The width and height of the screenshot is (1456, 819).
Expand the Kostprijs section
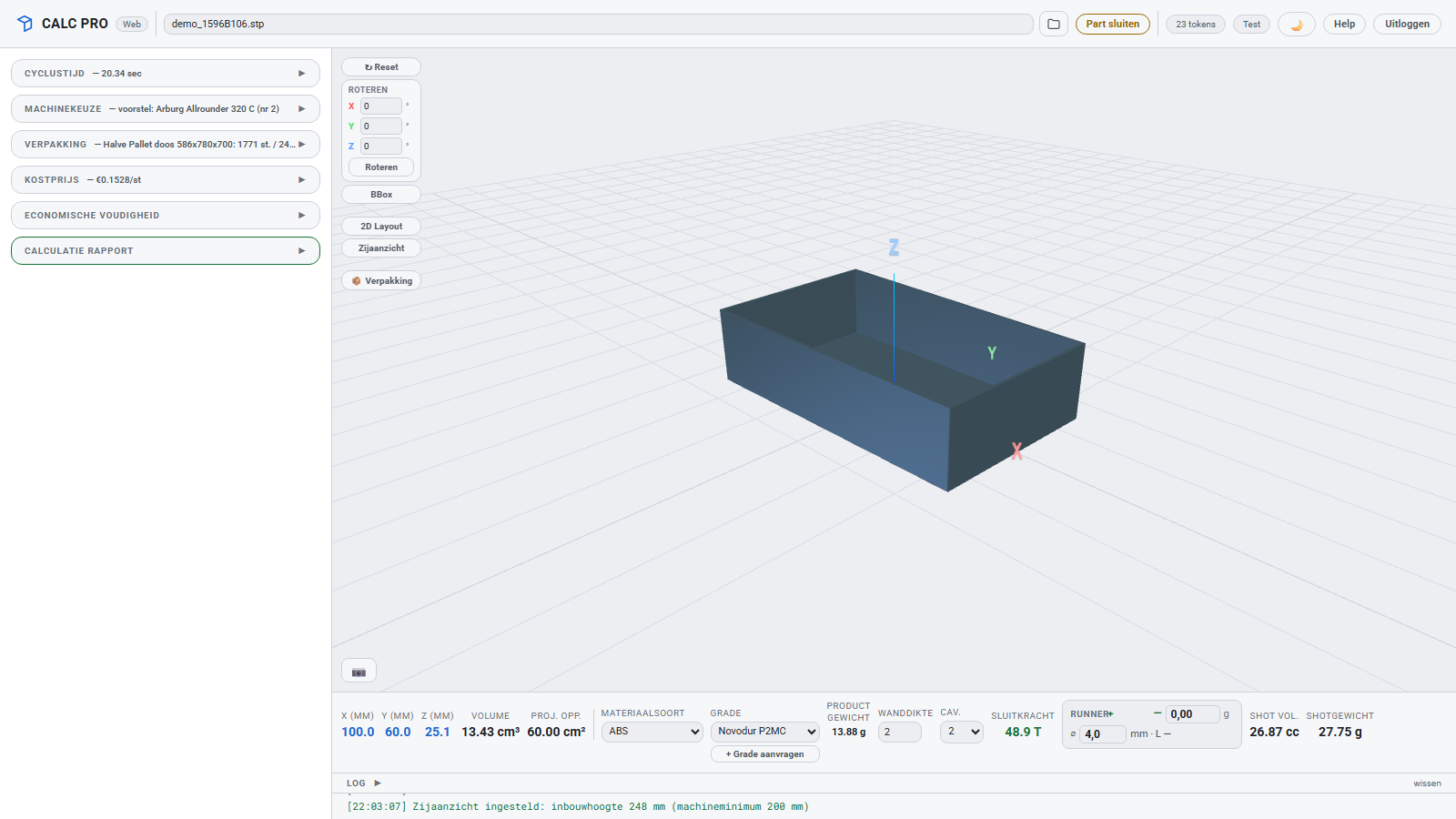[x=166, y=179]
